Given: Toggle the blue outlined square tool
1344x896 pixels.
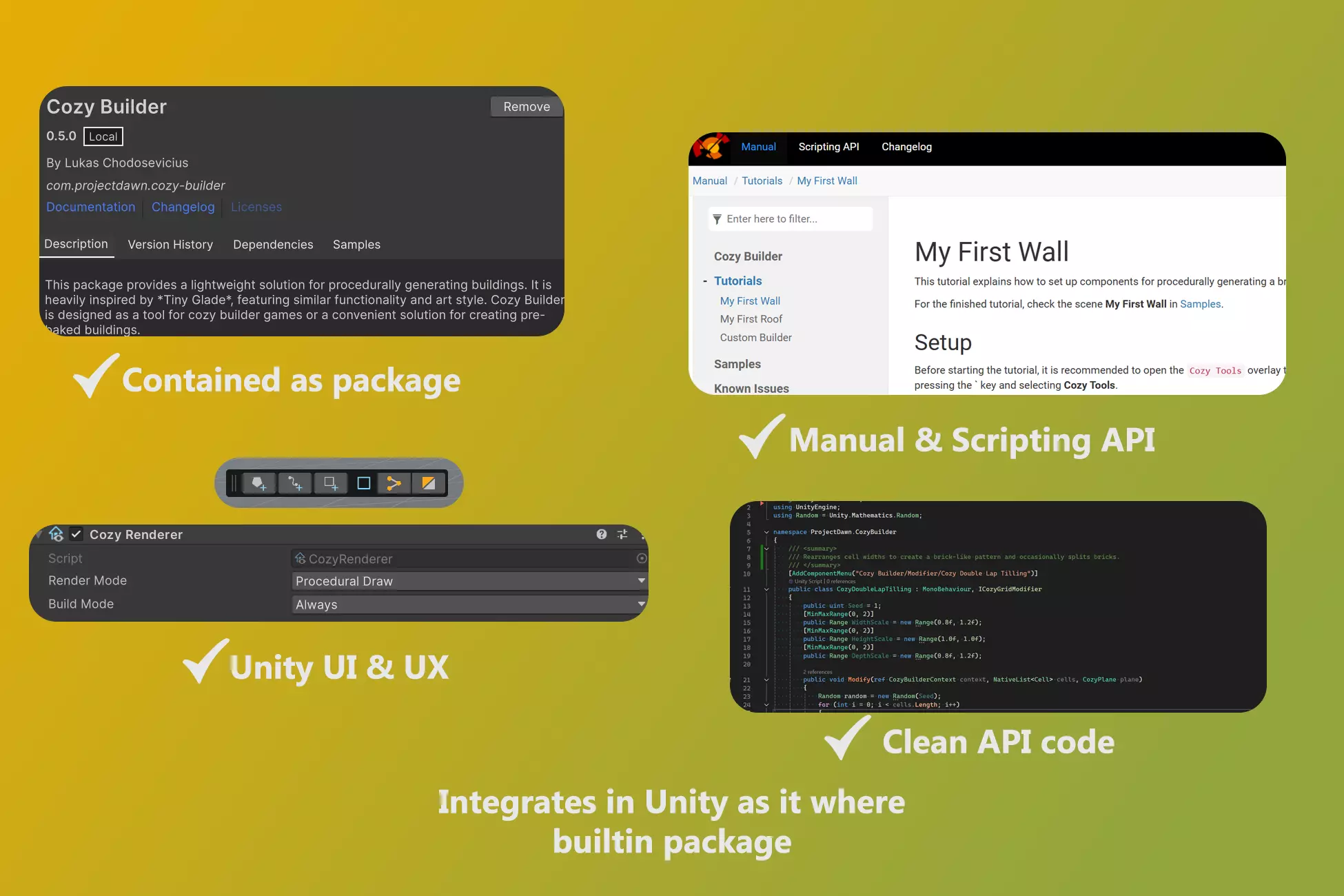Looking at the screenshot, I should tap(364, 483).
